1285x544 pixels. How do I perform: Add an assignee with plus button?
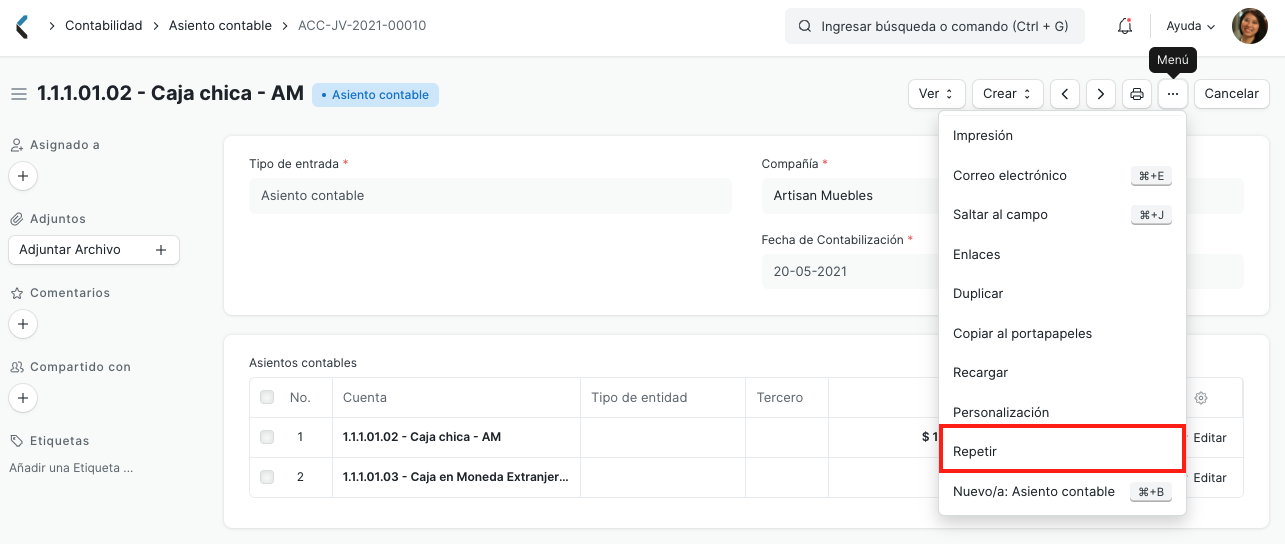(23, 176)
